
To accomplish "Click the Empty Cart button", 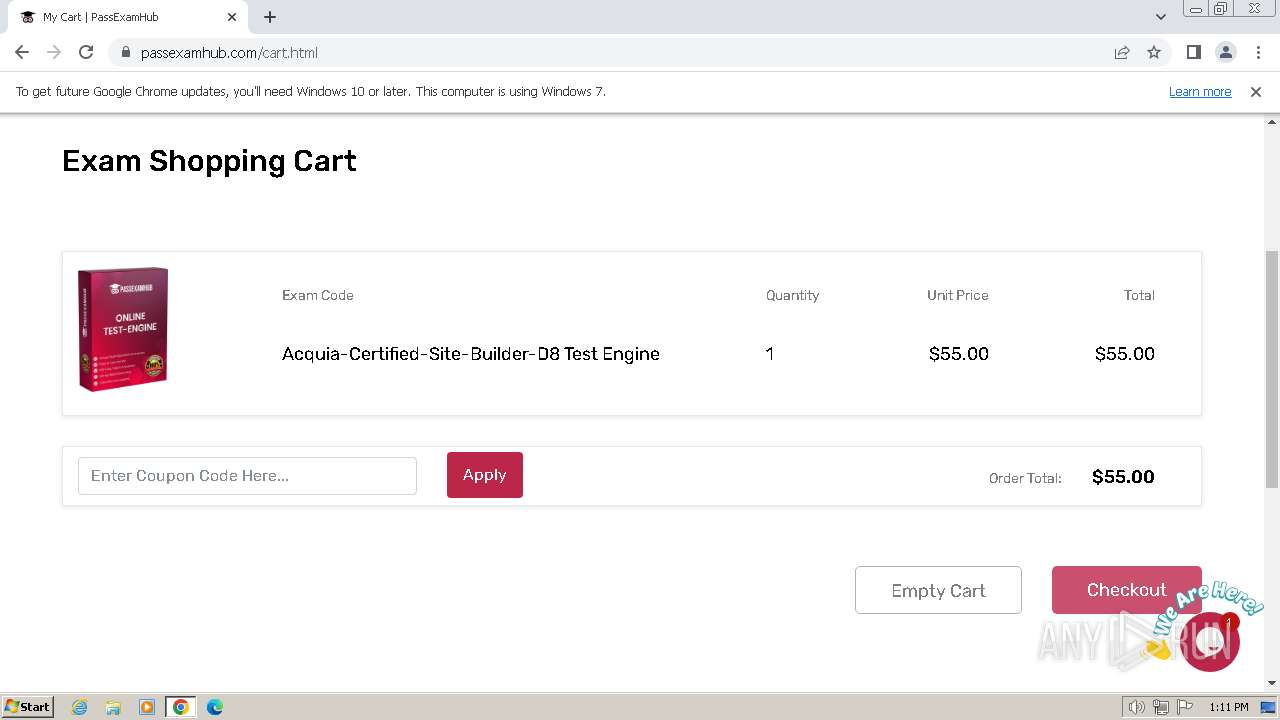I will 938,590.
